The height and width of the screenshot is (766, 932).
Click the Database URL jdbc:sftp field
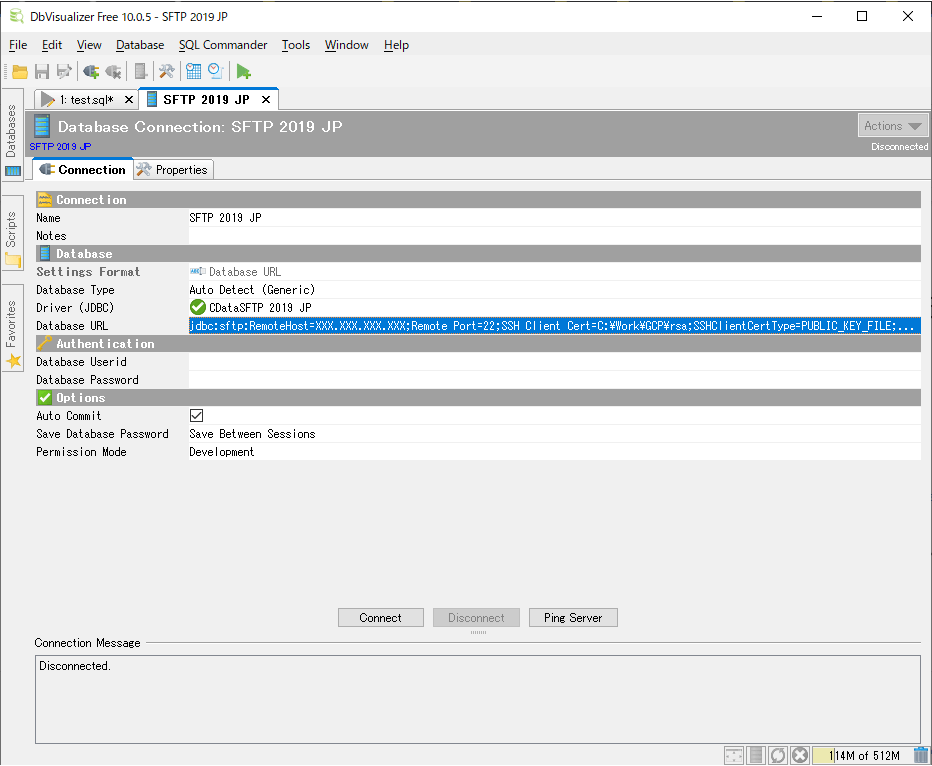(x=555, y=326)
